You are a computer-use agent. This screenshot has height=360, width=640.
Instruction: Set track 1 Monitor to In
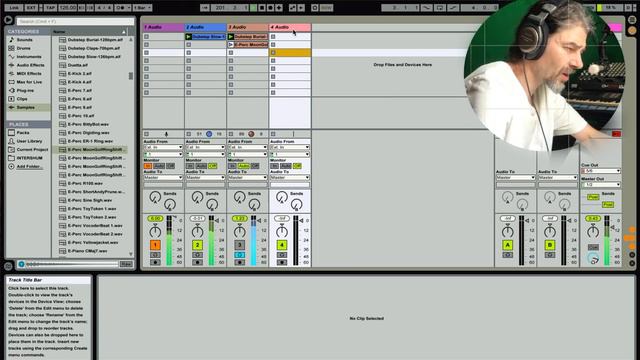pos(148,166)
